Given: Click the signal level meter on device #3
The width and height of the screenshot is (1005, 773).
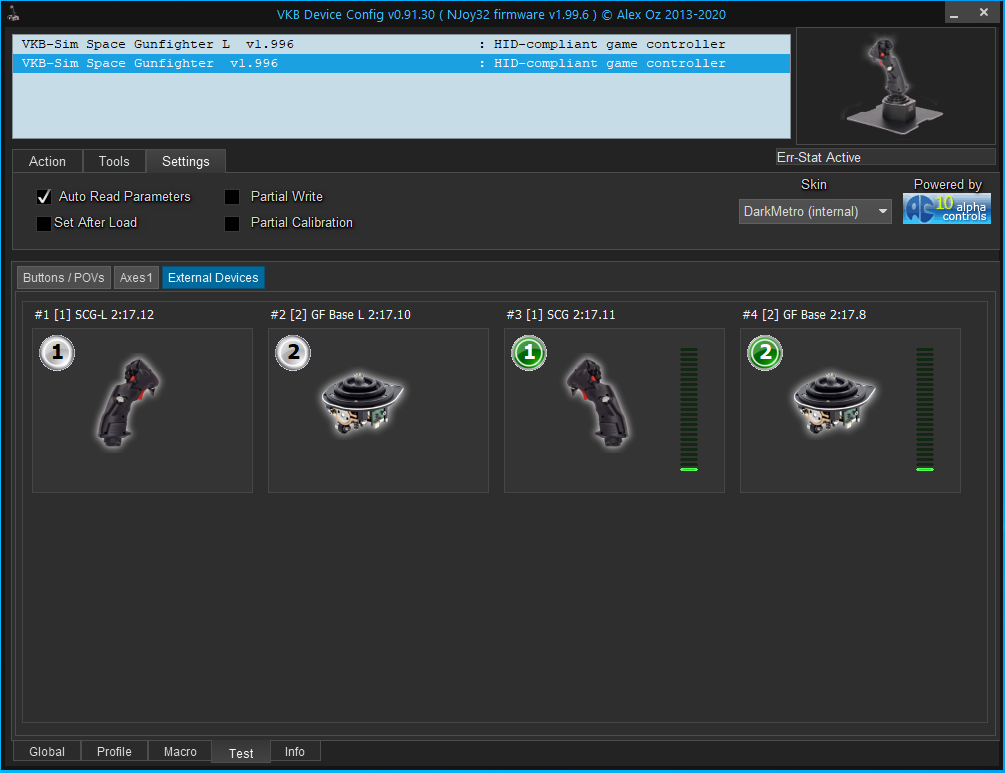Looking at the screenshot, I should (x=689, y=409).
